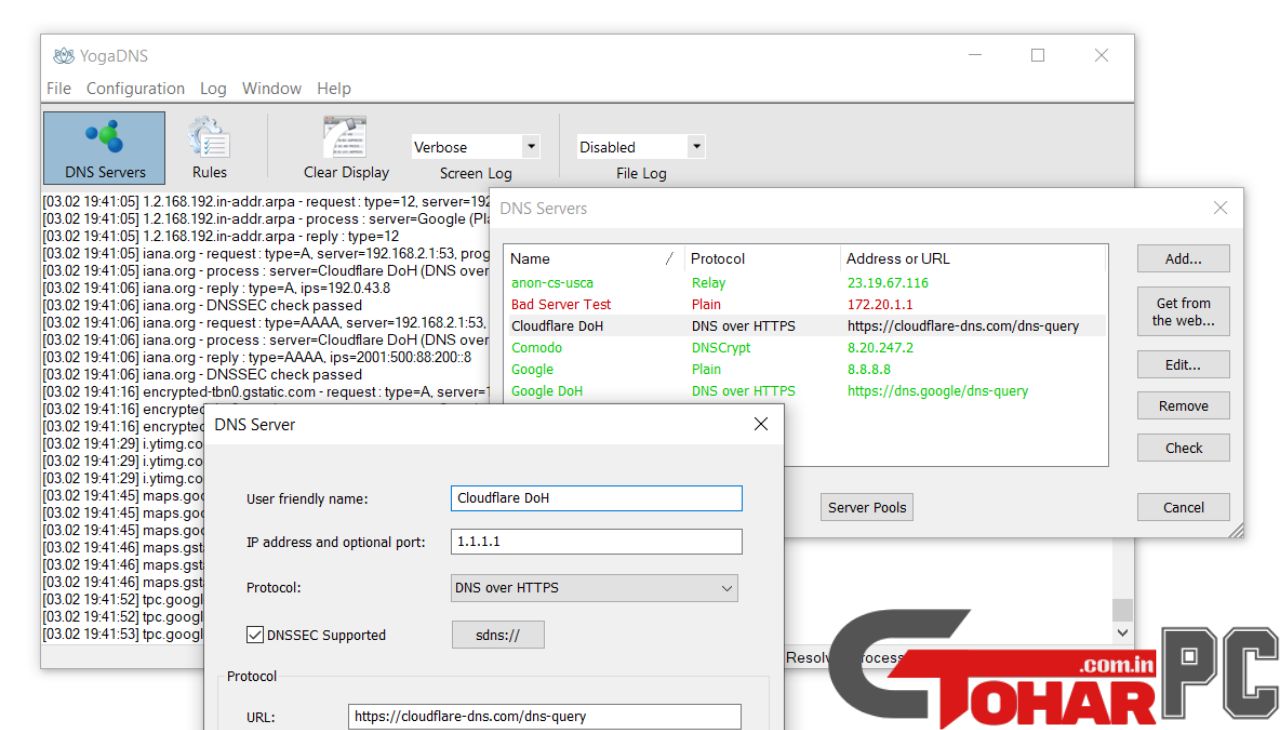Select the anon-cs-usca server row
Viewport: 1280px width, 730px height.
point(805,283)
